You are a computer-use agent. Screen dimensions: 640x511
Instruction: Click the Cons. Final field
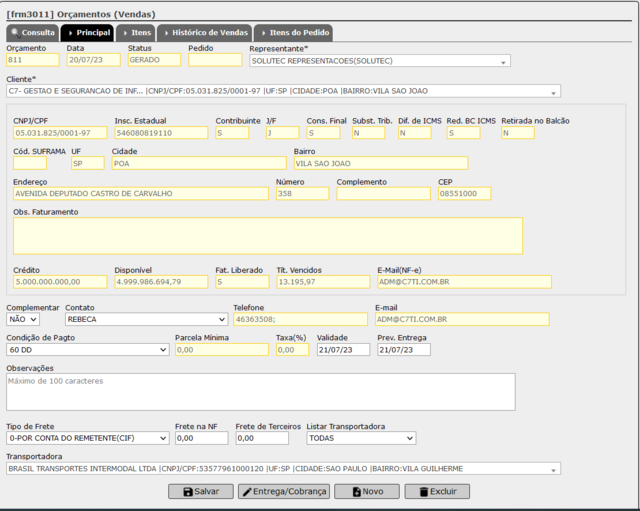[323, 133]
